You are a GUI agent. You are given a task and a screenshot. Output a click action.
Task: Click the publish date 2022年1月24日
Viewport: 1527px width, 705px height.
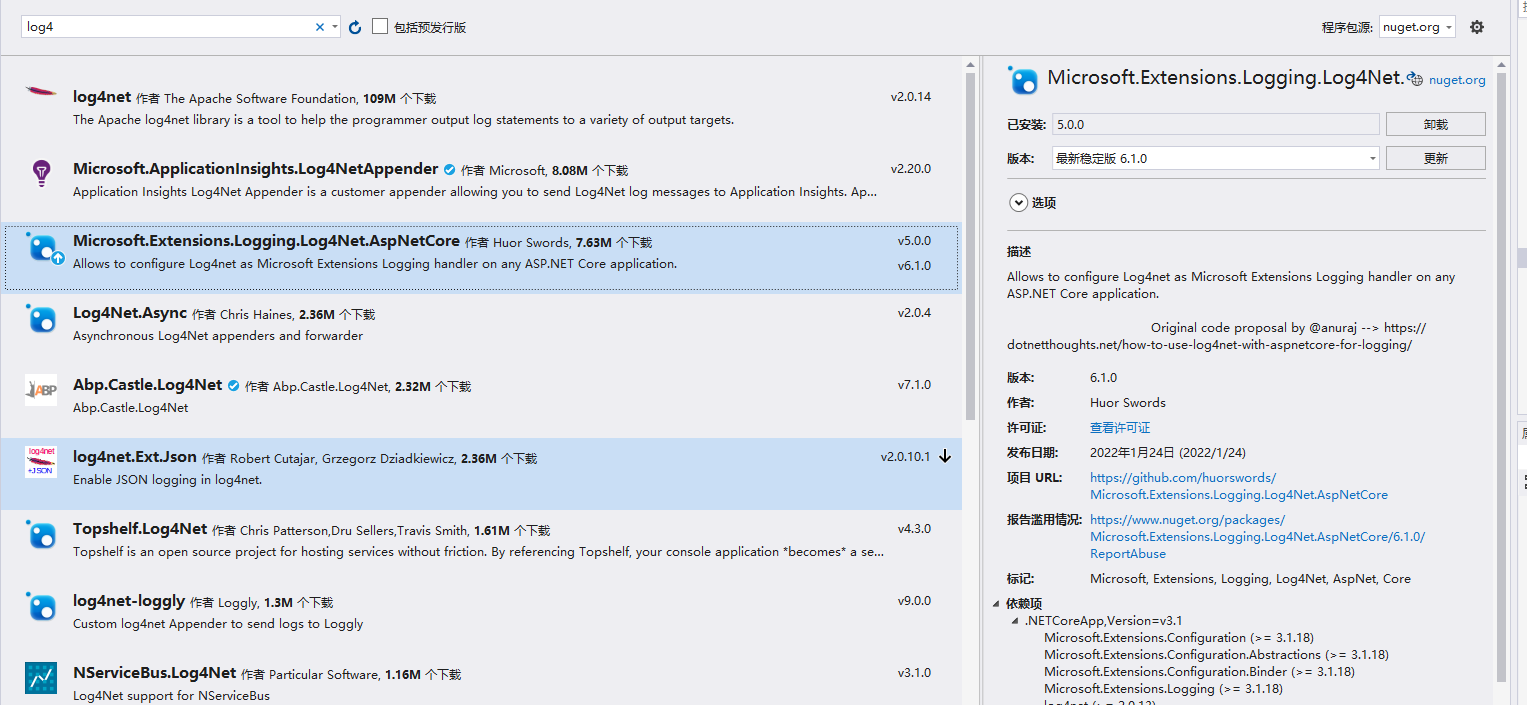point(1168,453)
